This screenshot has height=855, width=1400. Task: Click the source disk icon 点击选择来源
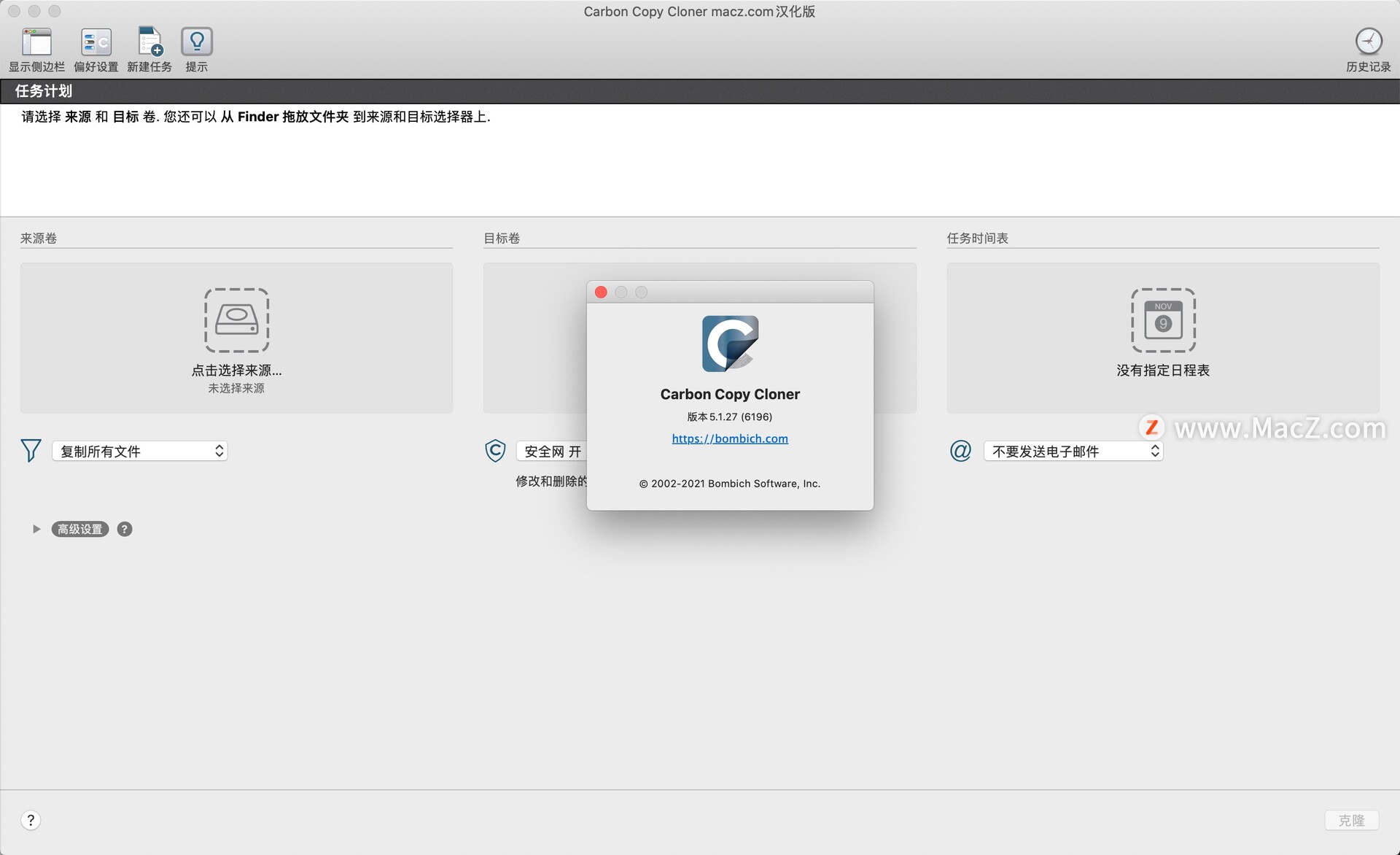click(236, 320)
